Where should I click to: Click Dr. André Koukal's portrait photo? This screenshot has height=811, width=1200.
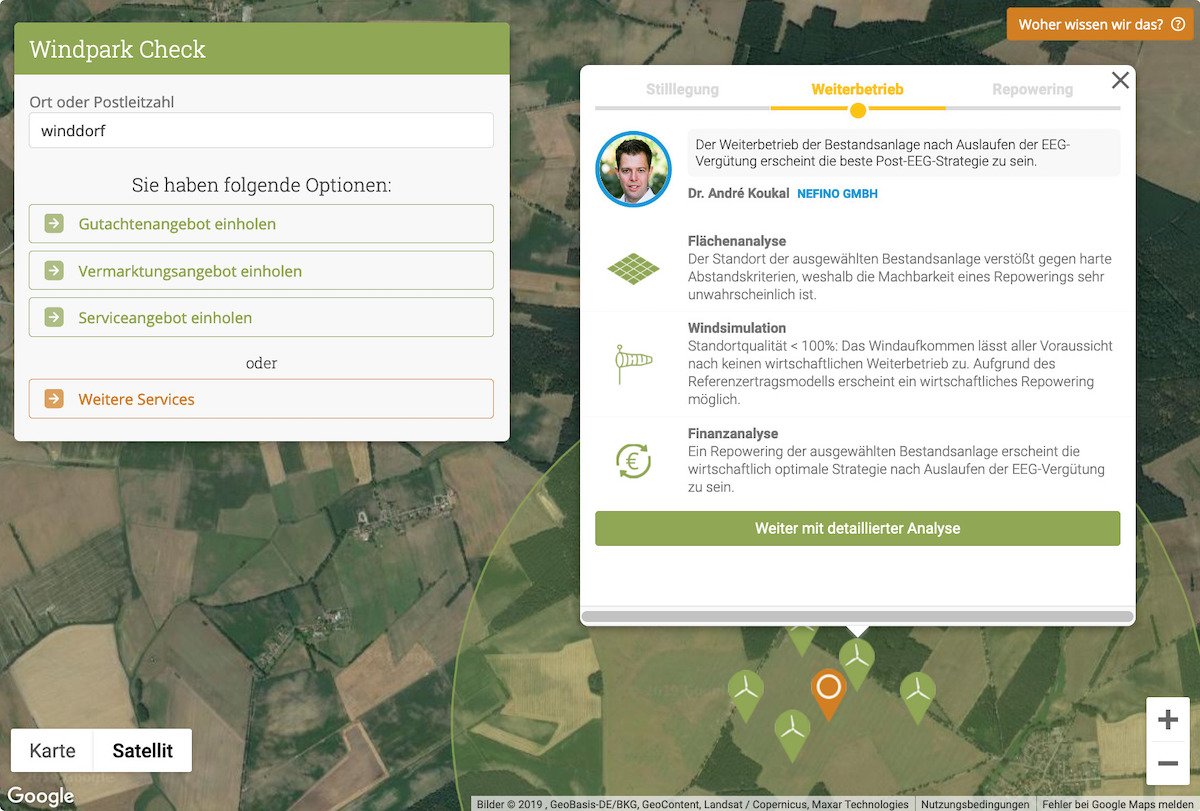point(633,169)
